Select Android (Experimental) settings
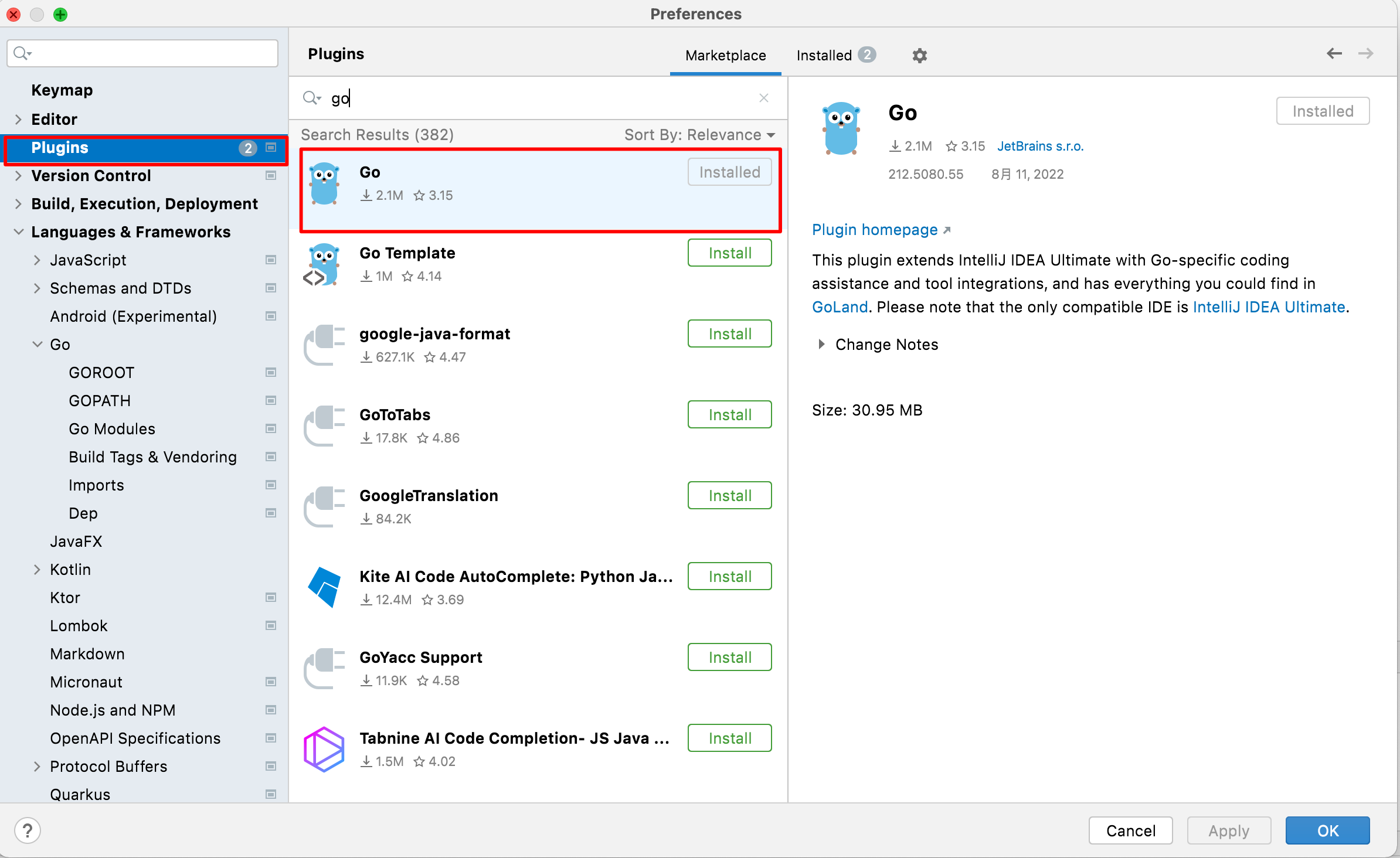This screenshot has height=858, width=1400. point(133,316)
